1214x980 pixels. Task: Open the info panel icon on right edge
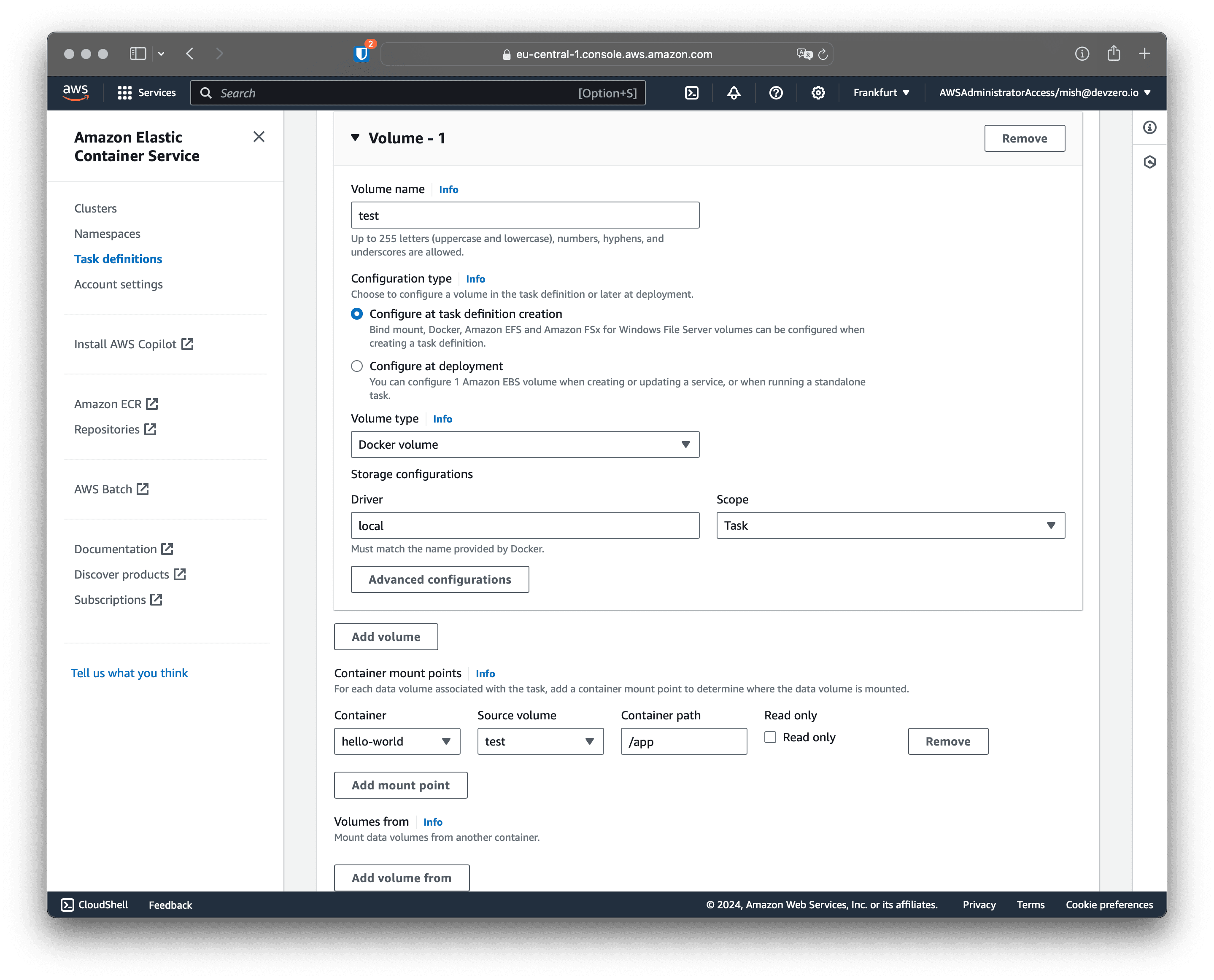(x=1149, y=128)
